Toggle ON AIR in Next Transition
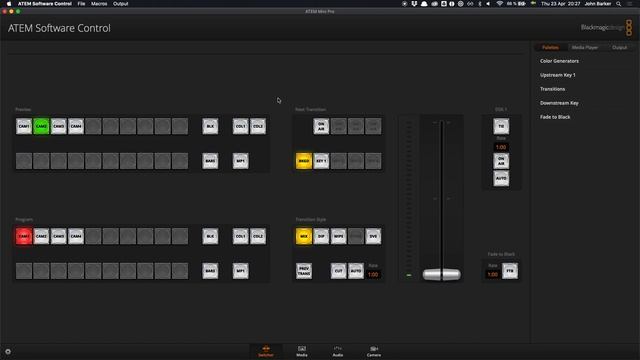This screenshot has height=360, width=640. click(x=321, y=126)
